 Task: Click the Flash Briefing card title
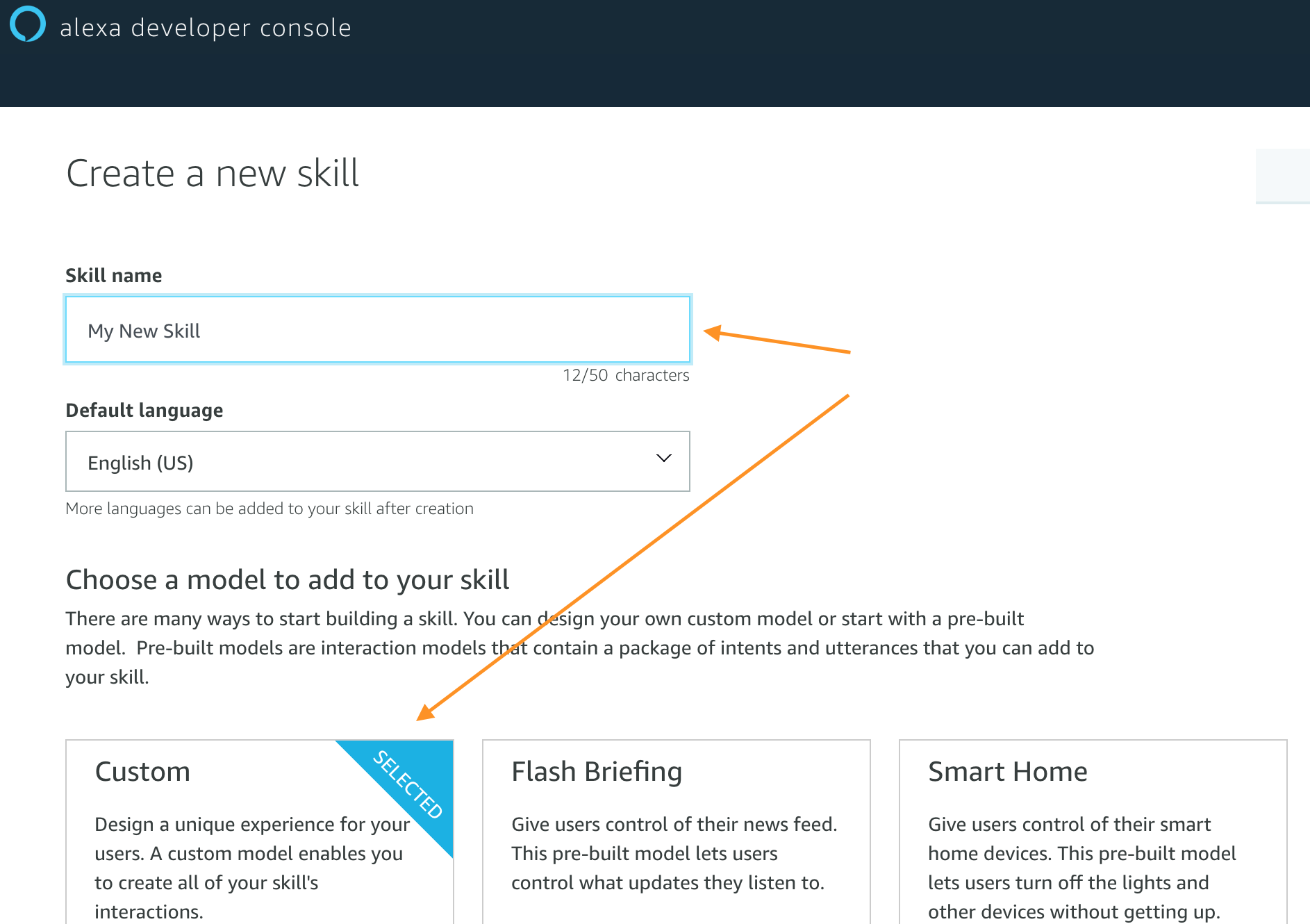point(597,772)
